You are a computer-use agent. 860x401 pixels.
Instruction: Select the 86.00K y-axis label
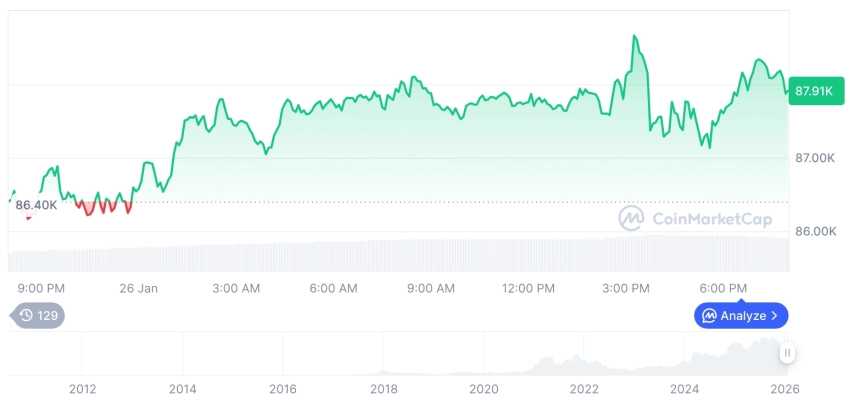click(x=814, y=231)
